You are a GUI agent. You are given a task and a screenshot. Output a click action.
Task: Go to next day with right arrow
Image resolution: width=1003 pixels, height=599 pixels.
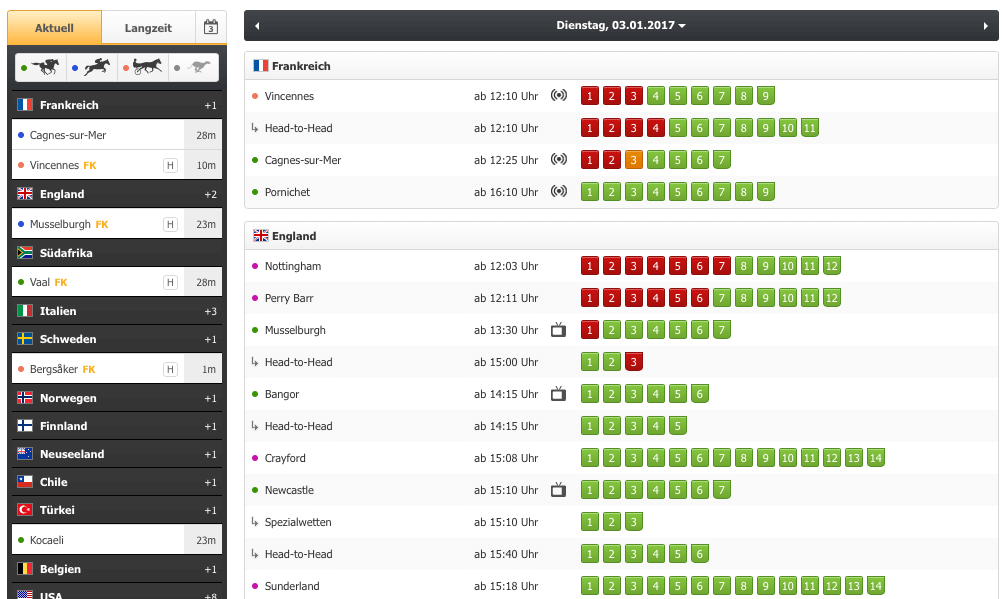point(985,26)
